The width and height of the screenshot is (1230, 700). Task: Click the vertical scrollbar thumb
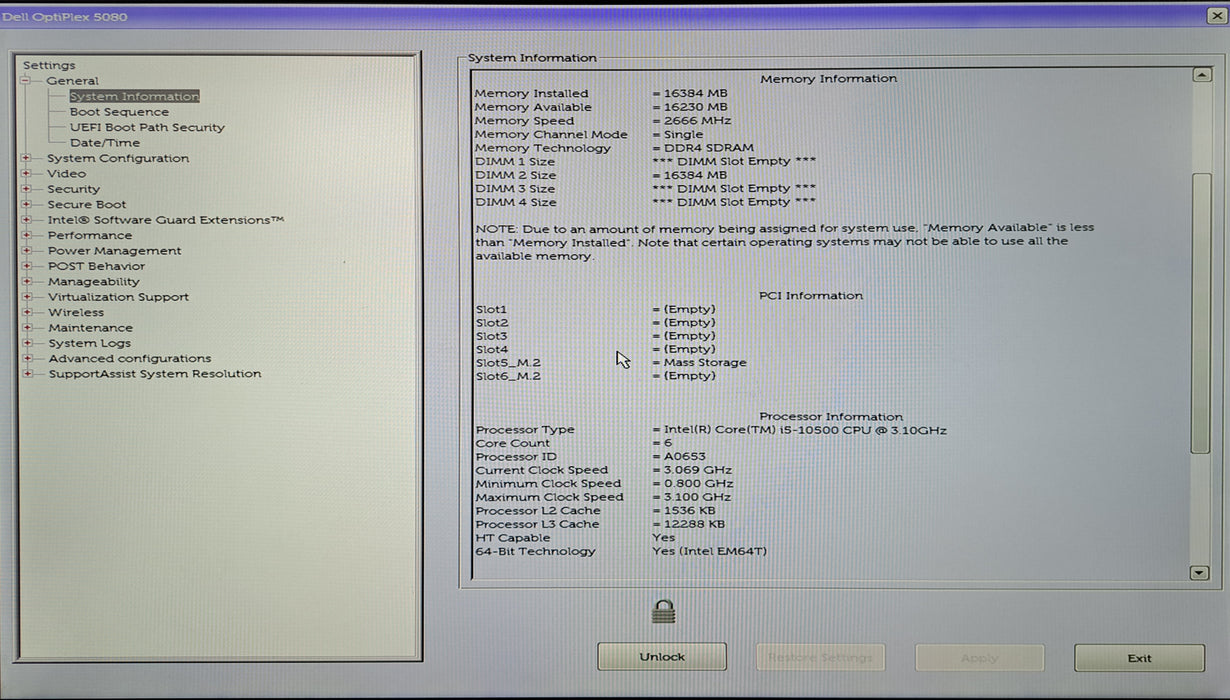[x=1201, y=313]
